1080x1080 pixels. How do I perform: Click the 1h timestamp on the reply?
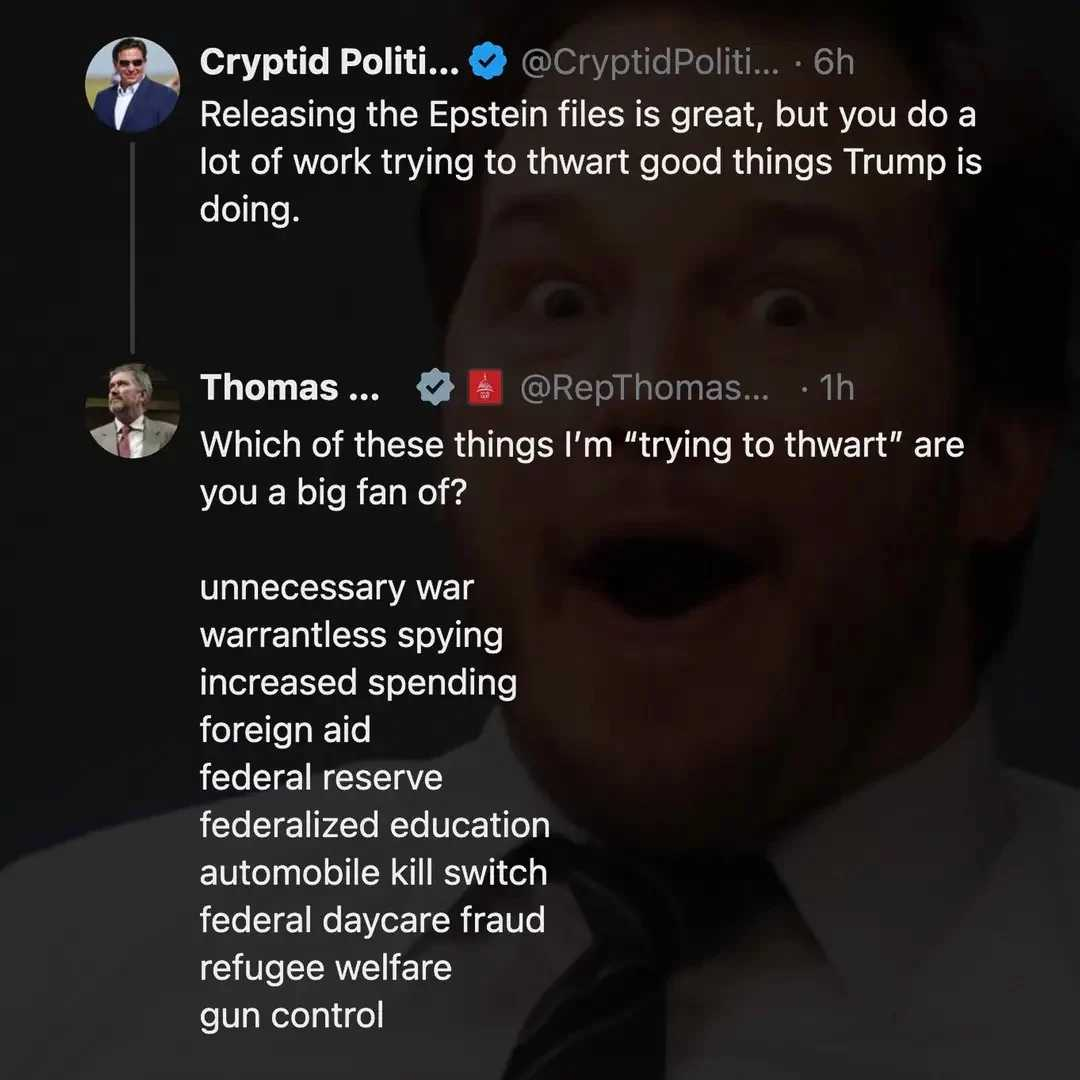tap(834, 388)
